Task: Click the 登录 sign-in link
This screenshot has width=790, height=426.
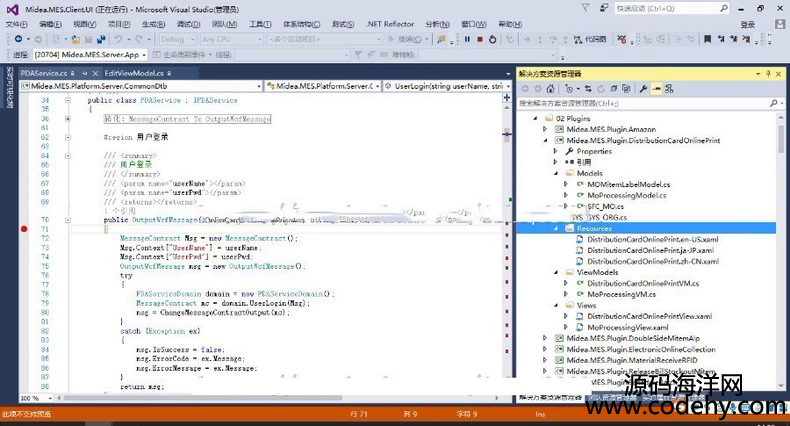Action: coord(748,25)
